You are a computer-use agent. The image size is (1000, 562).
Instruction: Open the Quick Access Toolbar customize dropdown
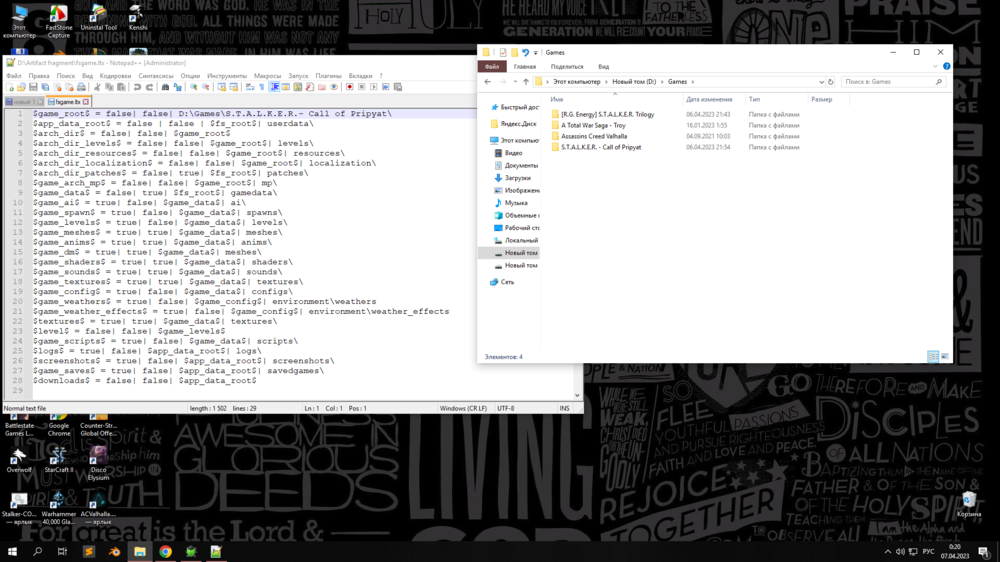tap(535, 53)
